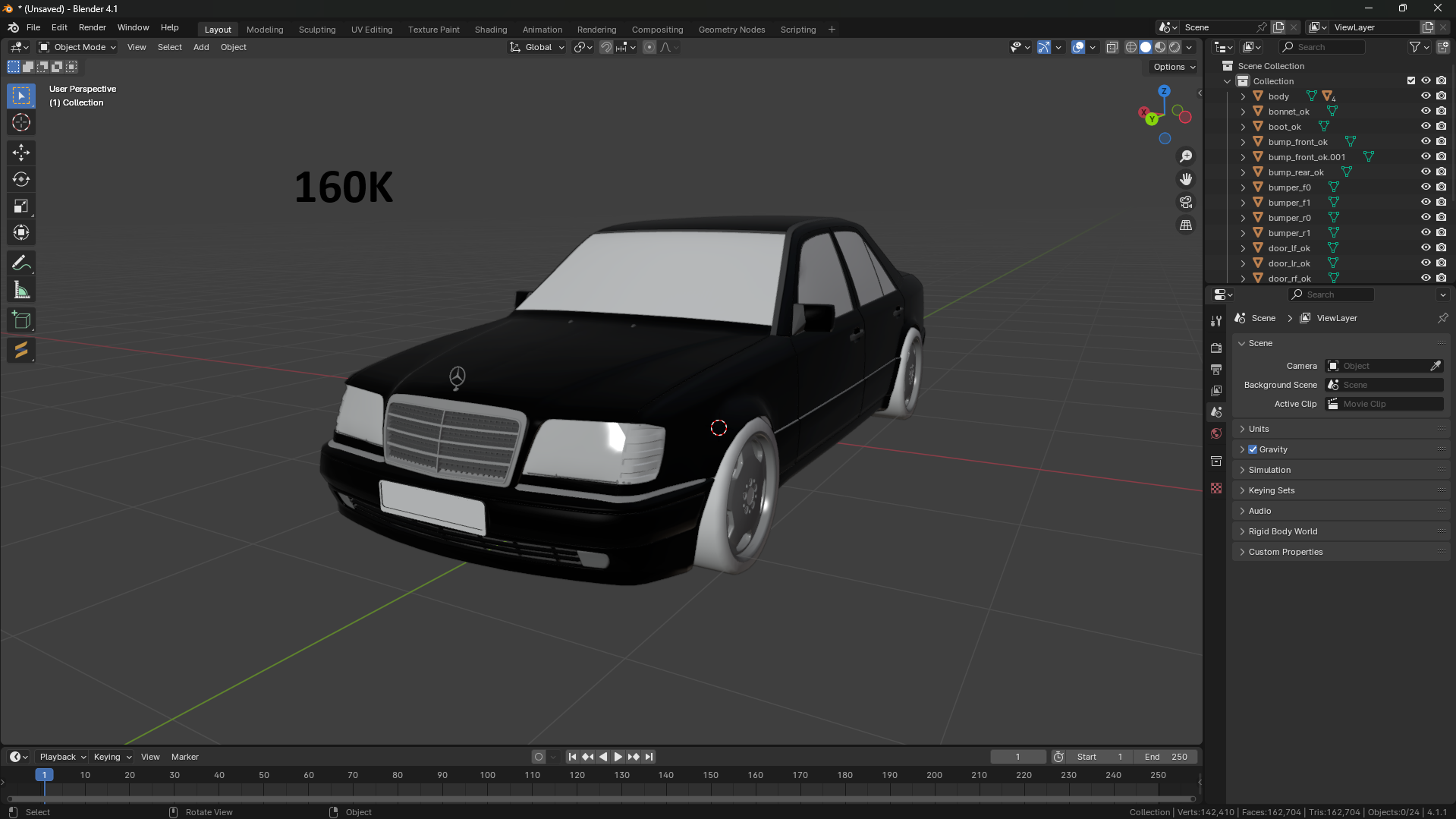Click the camera eyedropper icon
Image resolution: width=1456 pixels, height=819 pixels.
tap(1436, 366)
